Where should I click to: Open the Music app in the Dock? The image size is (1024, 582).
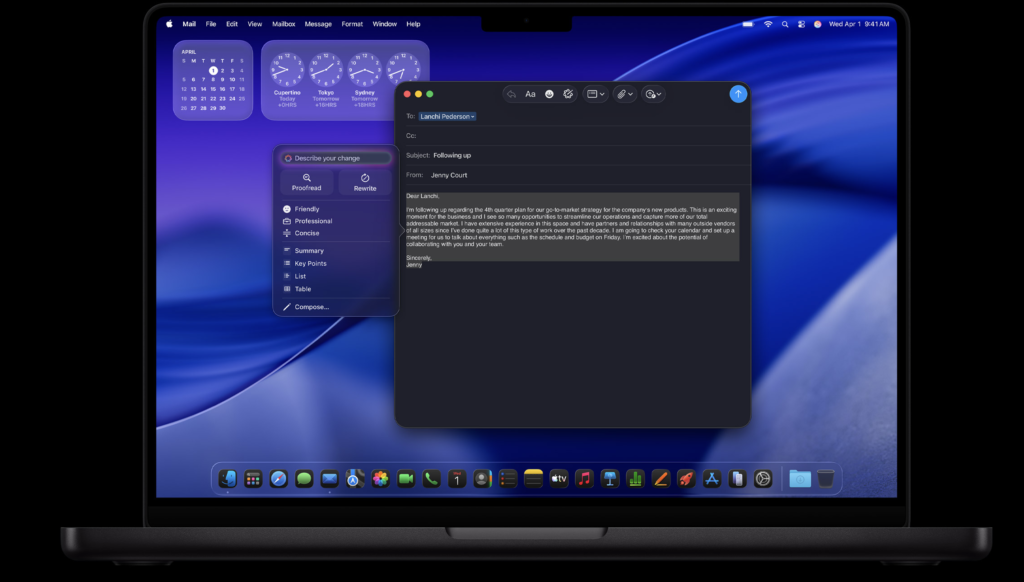584,479
